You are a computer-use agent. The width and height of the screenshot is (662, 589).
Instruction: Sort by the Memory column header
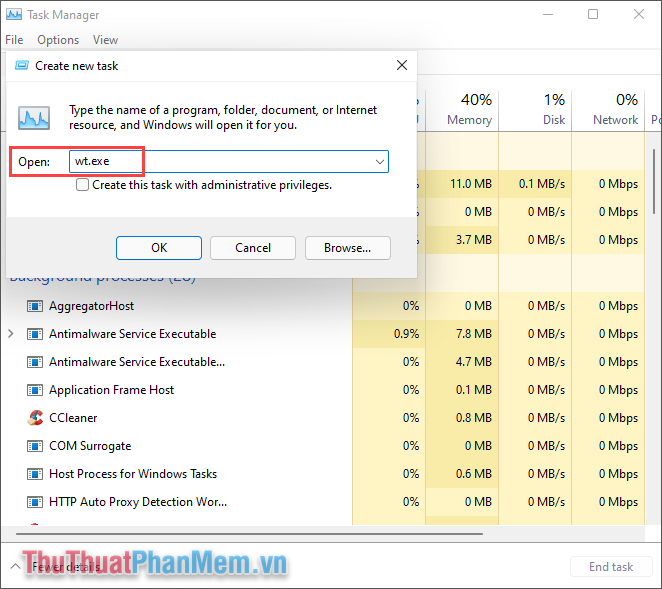point(462,109)
